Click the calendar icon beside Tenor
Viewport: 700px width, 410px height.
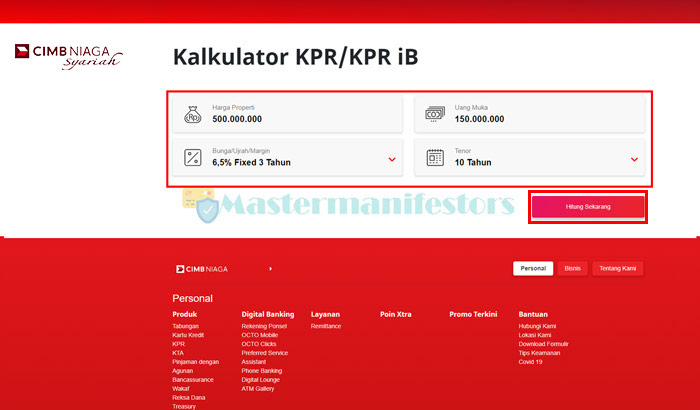coord(435,157)
